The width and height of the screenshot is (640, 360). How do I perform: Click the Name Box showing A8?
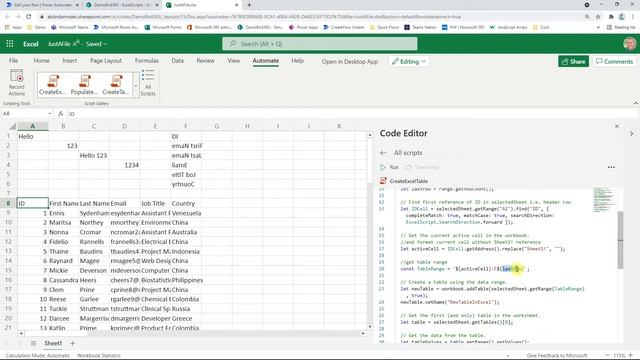[x=24, y=113]
